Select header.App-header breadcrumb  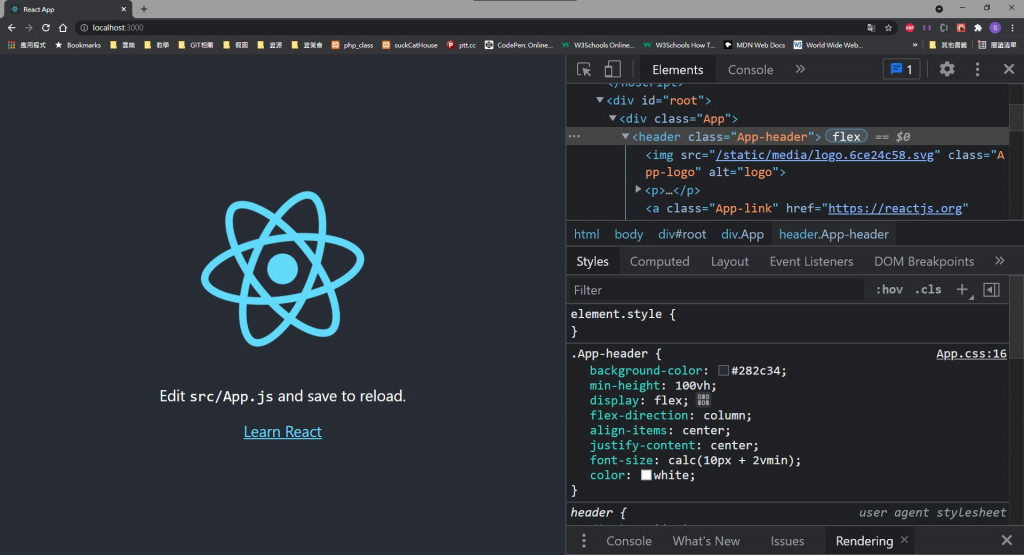tap(833, 234)
